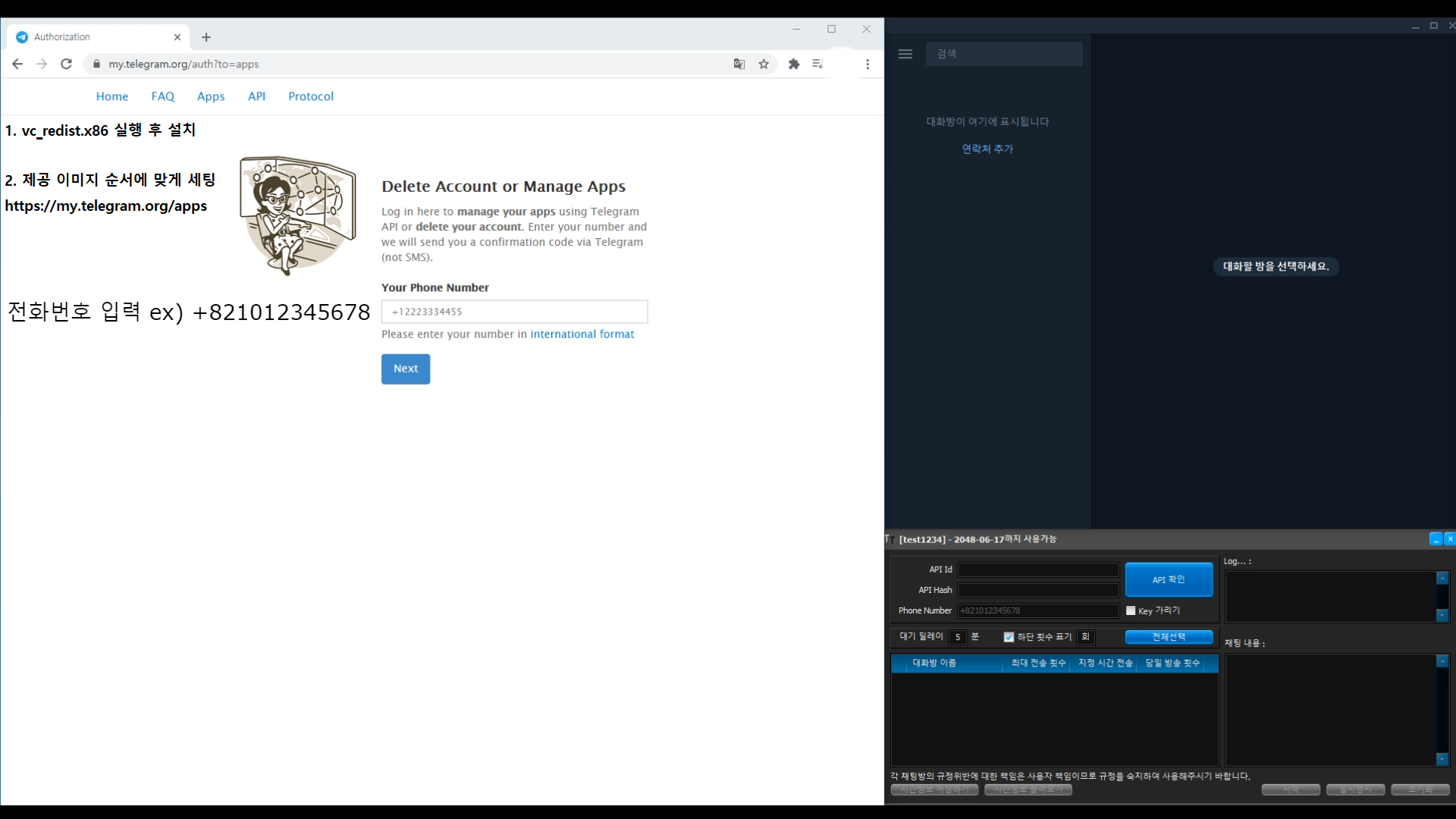Open the FAQ navigation link

pyautogui.click(x=163, y=96)
